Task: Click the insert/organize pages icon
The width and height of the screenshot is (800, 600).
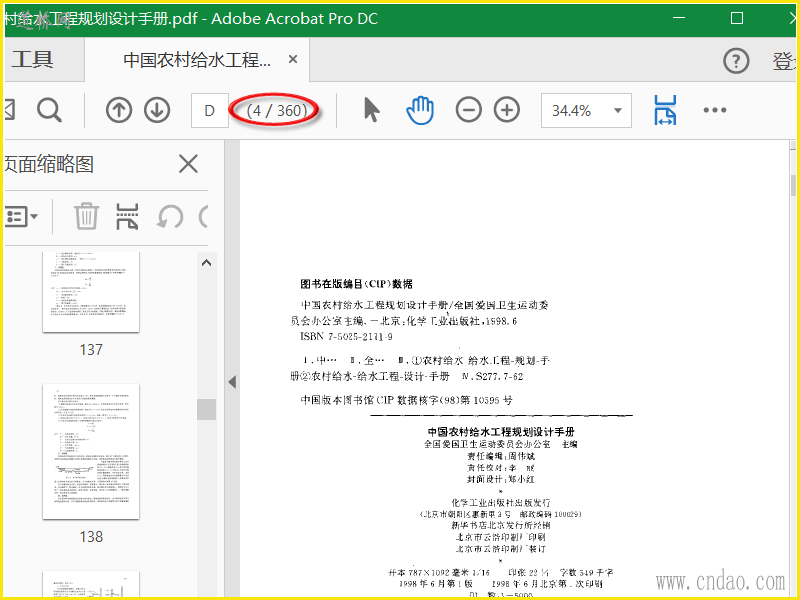Action: click(127, 216)
